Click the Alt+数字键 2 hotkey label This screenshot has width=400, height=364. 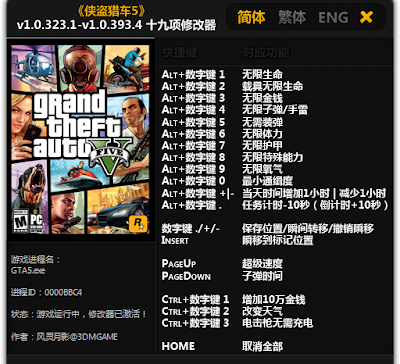coord(193,86)
